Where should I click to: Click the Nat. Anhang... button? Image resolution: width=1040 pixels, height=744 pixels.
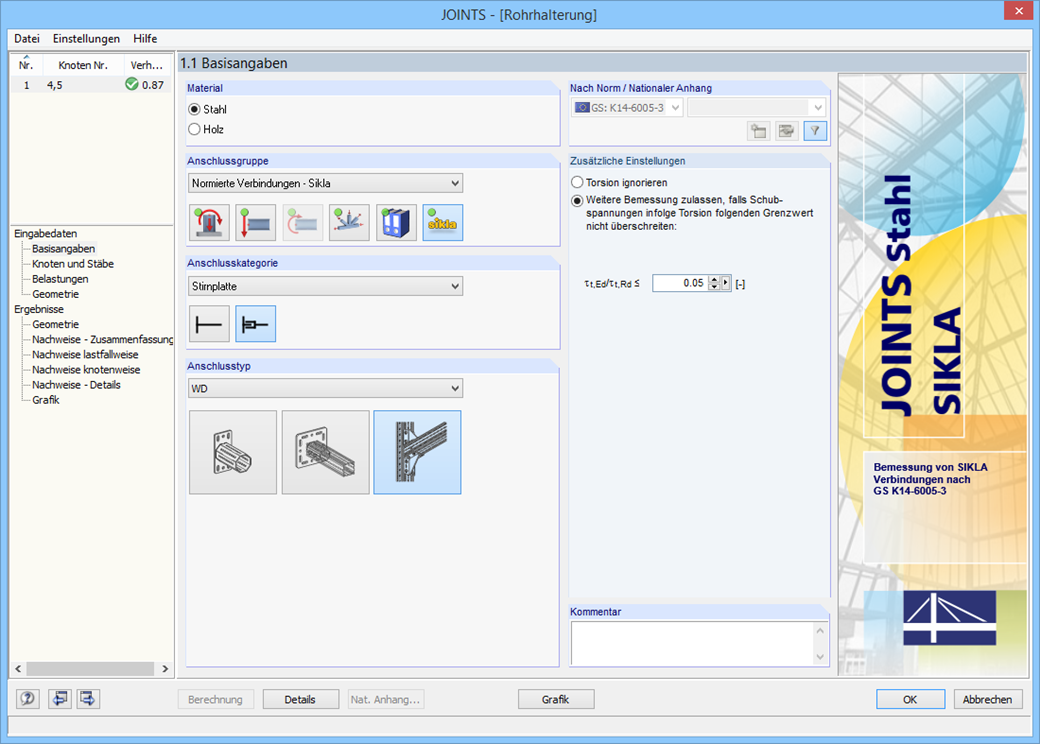click(386, 699)
